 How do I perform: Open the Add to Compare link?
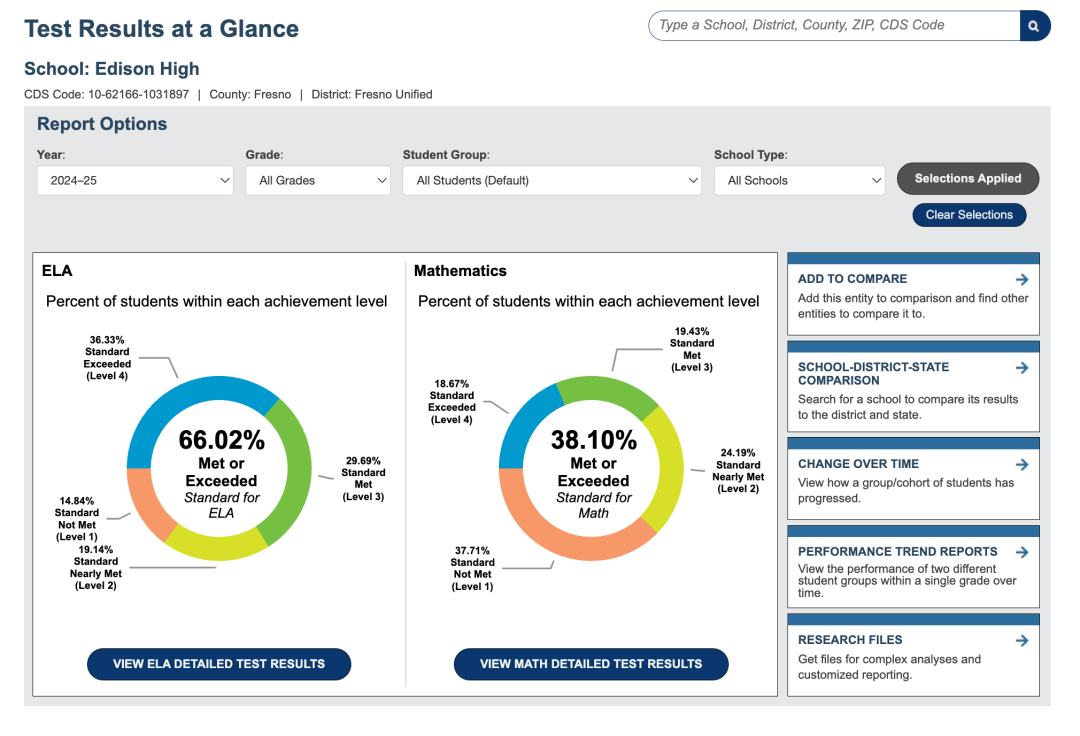click(852, 279)
